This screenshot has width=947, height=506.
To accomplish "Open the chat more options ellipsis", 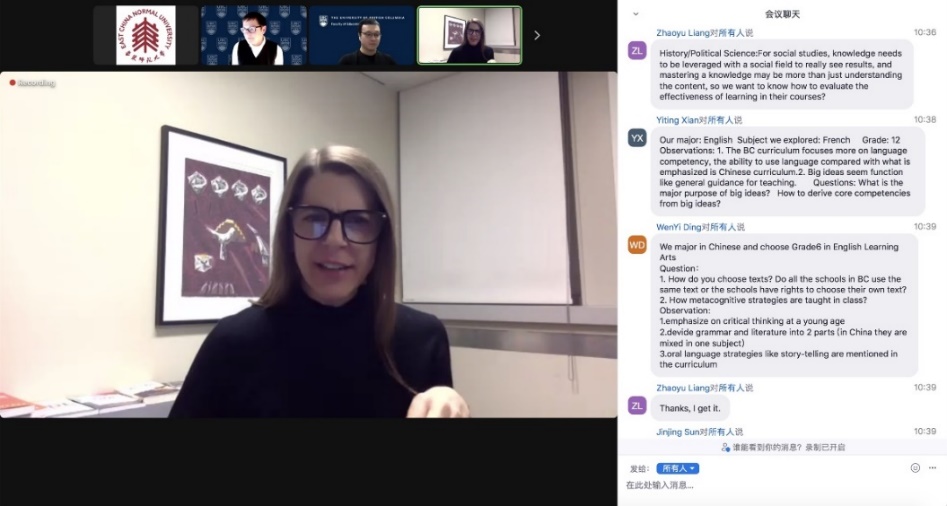I will (933, 468).
